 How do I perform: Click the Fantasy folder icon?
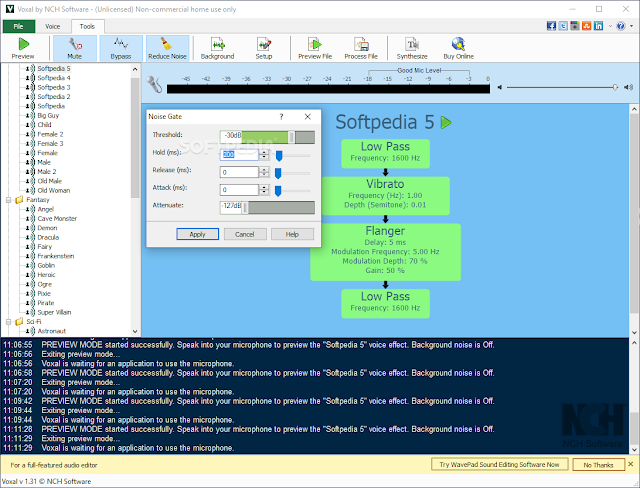(x=19, y=200)
